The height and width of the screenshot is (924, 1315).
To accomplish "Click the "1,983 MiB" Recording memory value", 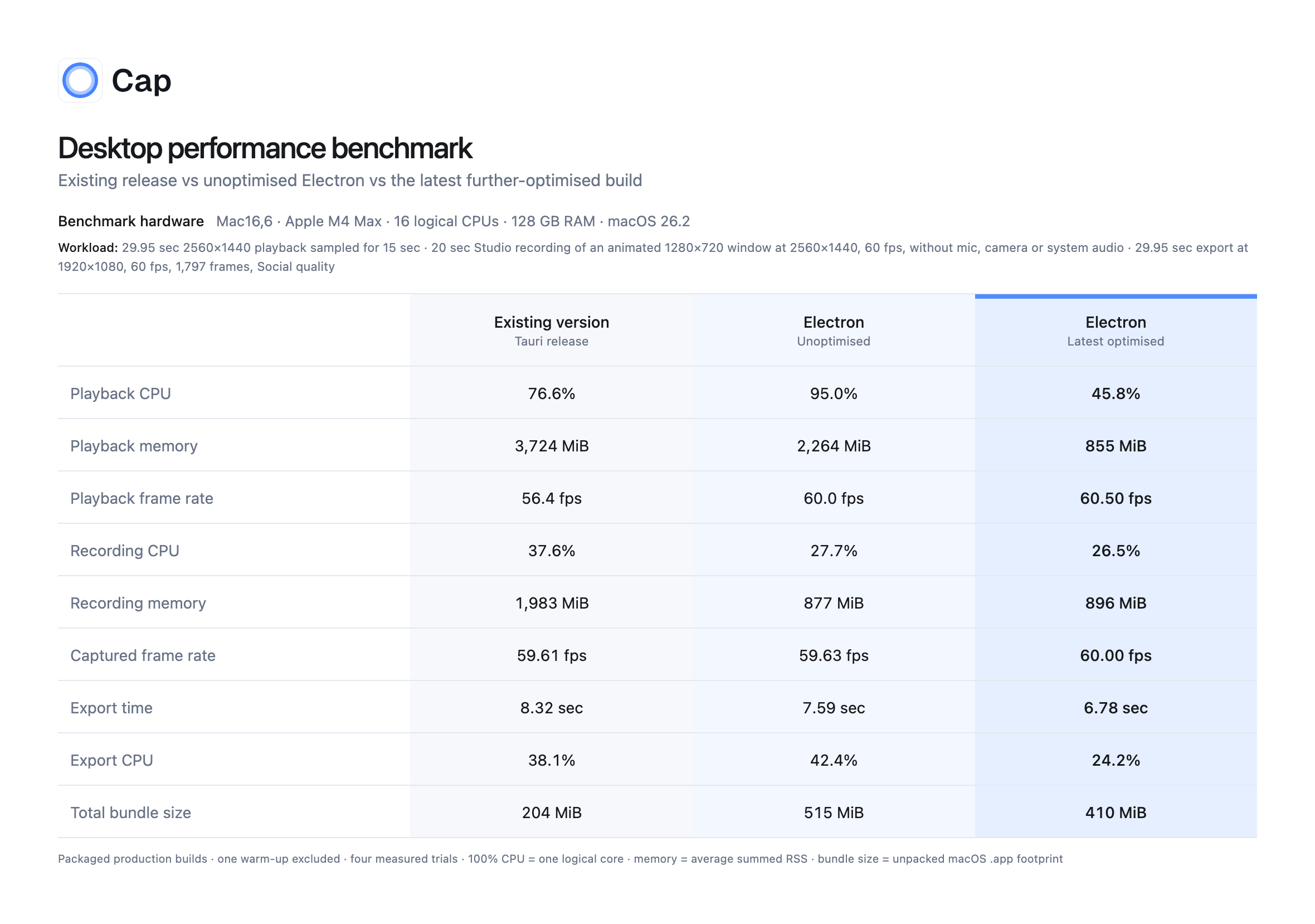I will pos(552,603).
